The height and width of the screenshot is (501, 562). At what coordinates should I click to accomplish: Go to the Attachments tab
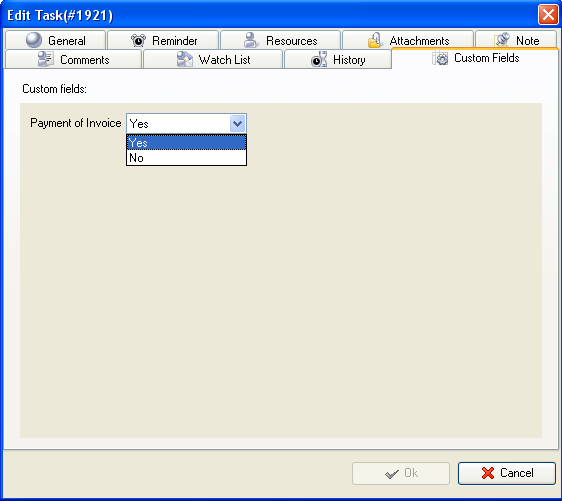point(408,40)
